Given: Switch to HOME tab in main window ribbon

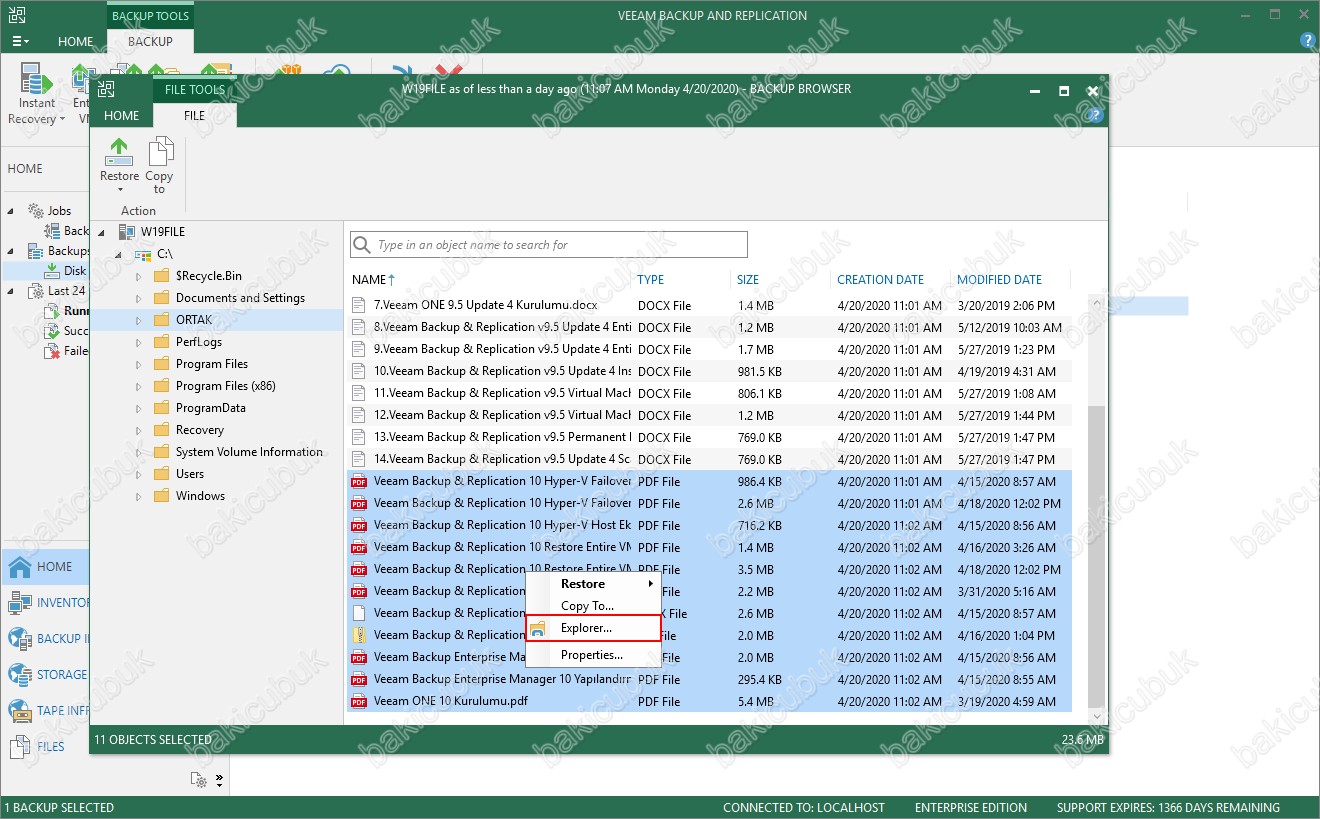Looking at the screenshot, I should 76,42.
